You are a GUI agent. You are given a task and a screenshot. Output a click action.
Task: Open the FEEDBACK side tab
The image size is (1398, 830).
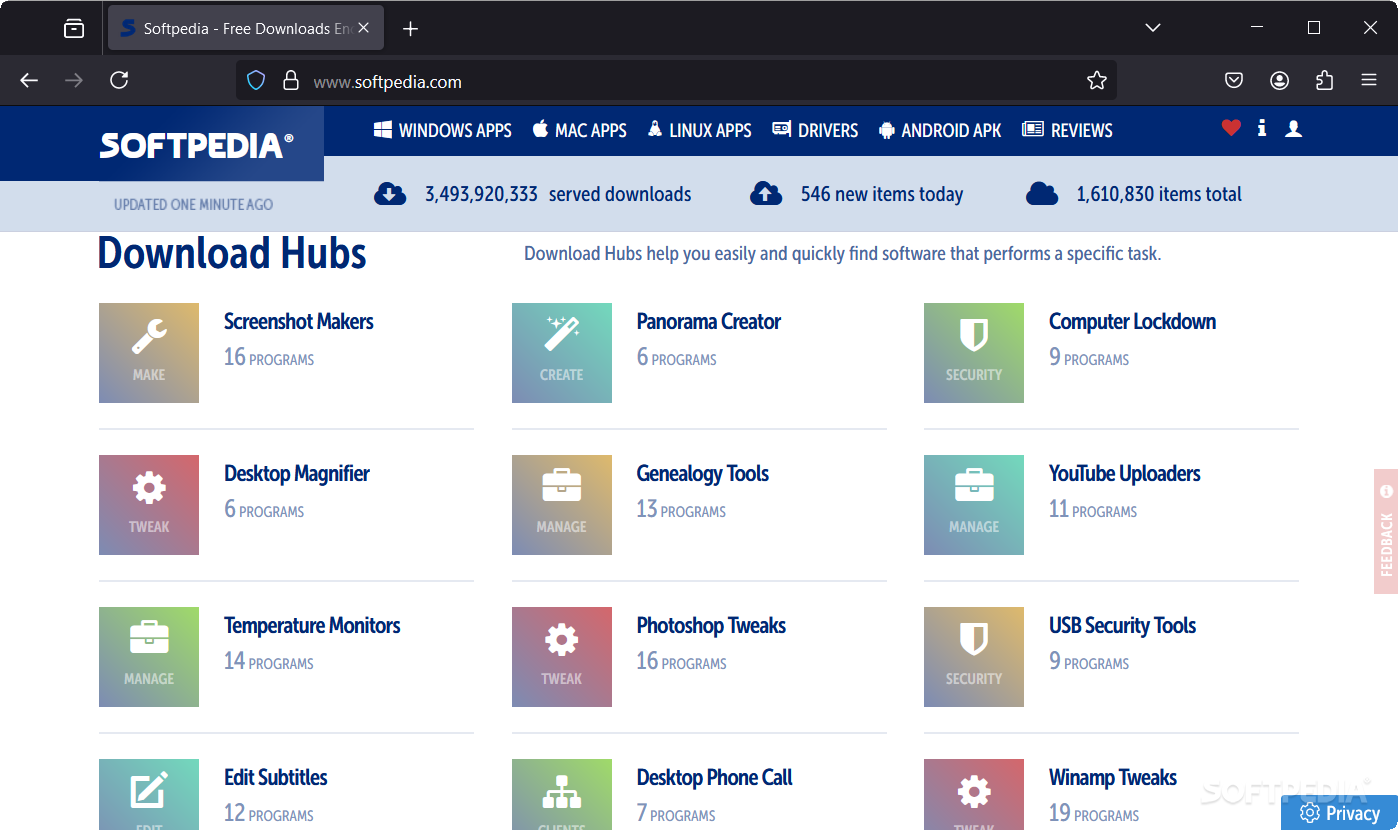(1386, 532)
